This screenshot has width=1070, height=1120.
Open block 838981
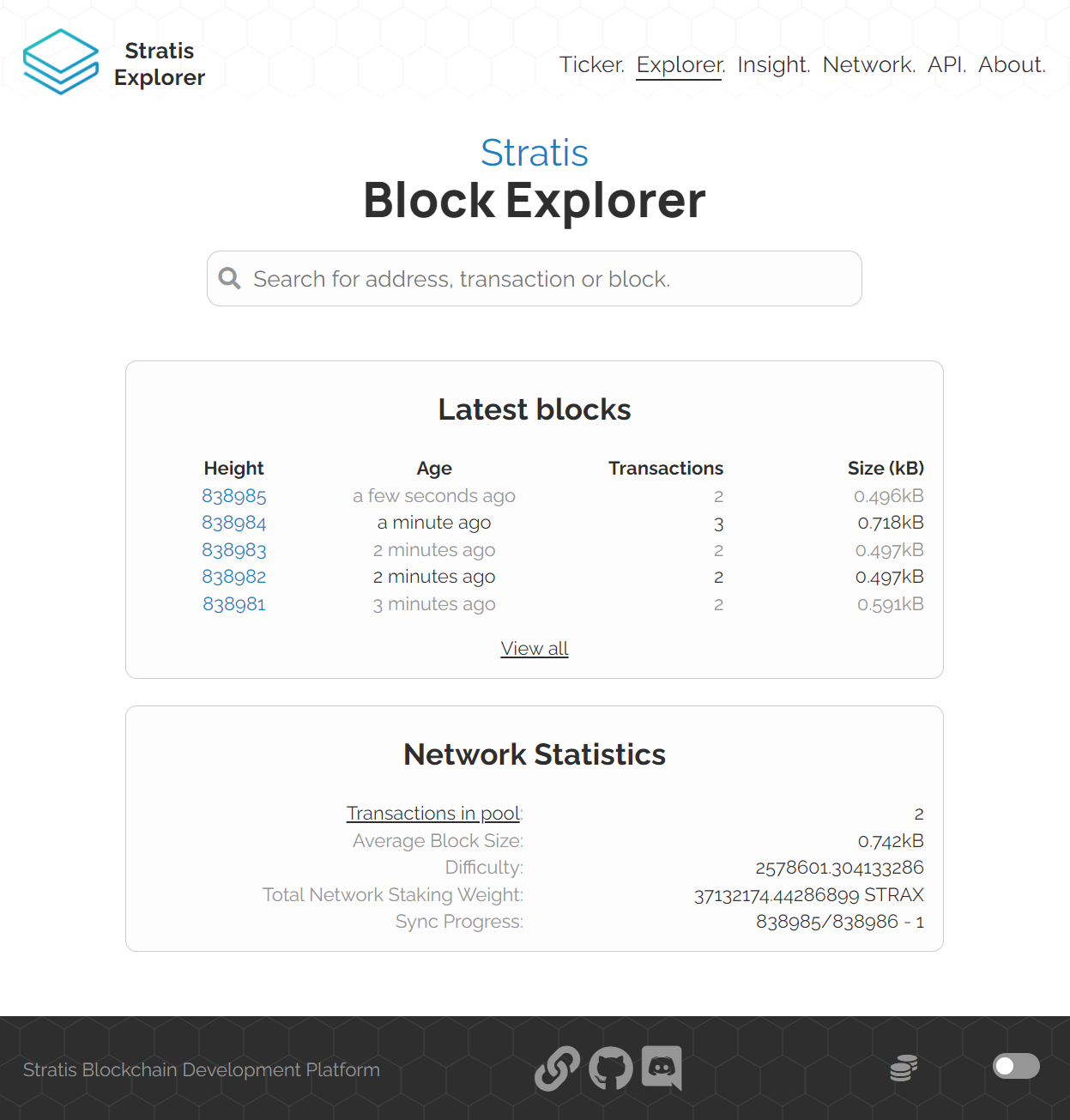(x=234, y=604)
